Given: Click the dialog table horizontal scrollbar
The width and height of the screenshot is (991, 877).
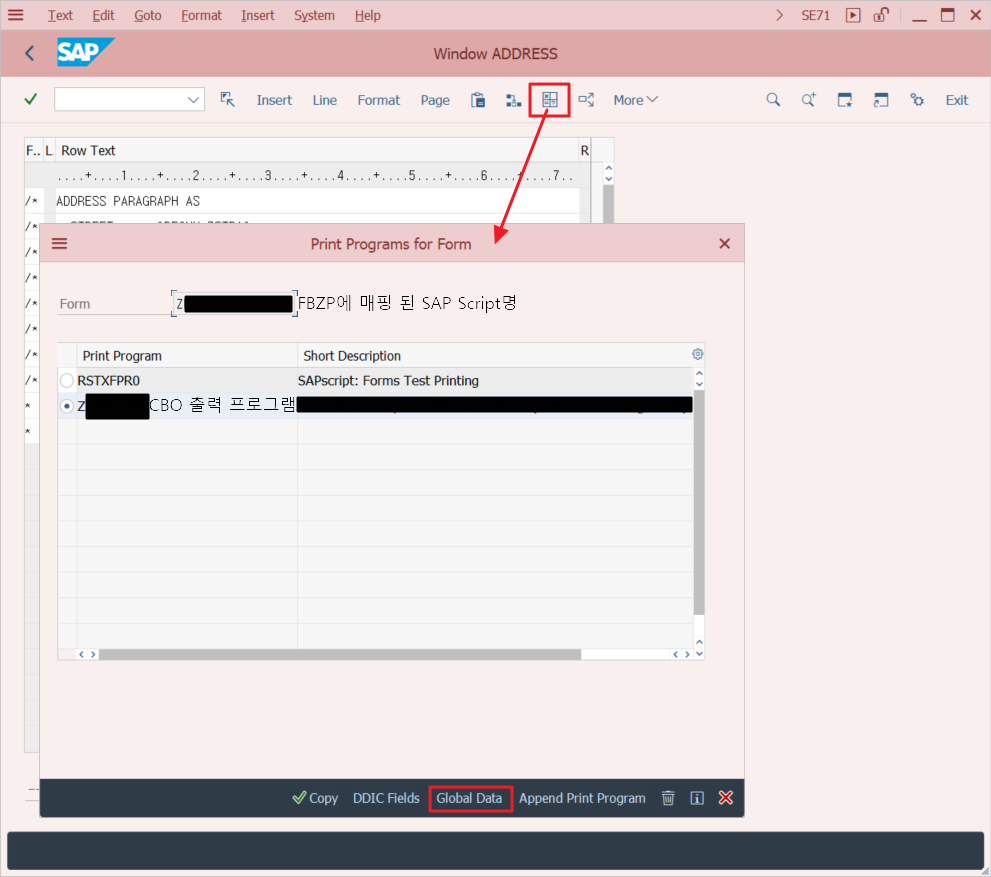Looking at the screenshot, I should click(340, 654).
